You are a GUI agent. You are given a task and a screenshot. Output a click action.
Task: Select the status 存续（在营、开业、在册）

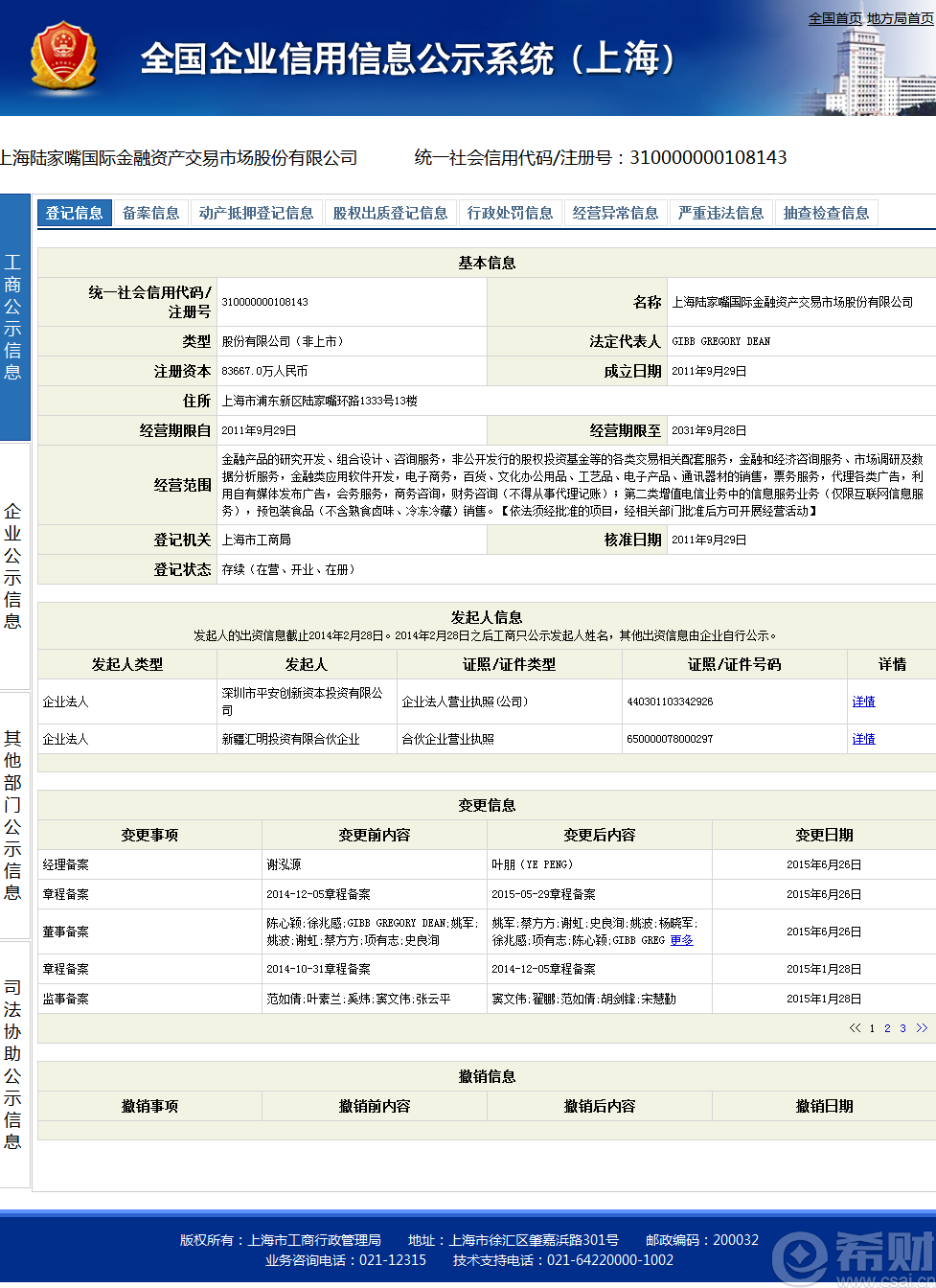click(x=288, y=569)
